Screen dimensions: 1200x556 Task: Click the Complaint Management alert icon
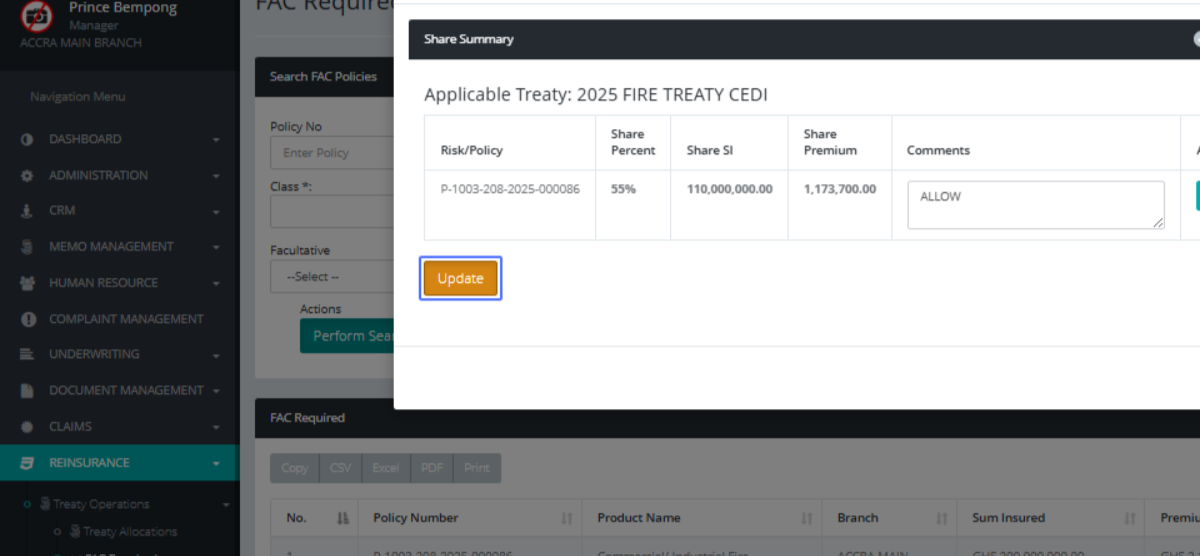pos(27,319)
